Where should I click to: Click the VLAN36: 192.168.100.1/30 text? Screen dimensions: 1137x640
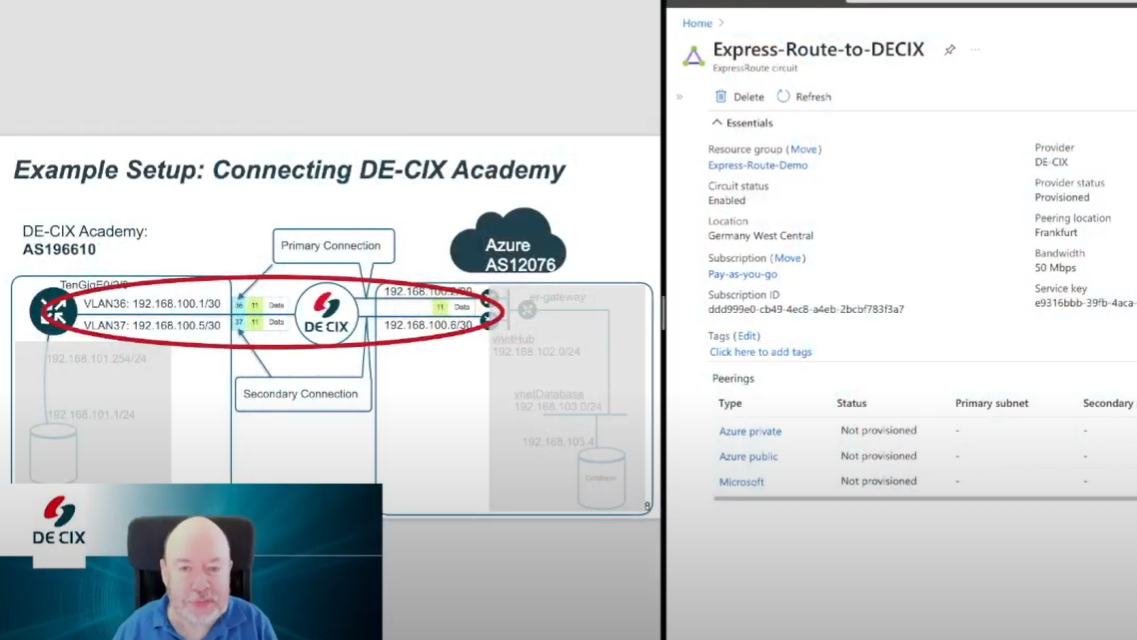pos(152,304)
